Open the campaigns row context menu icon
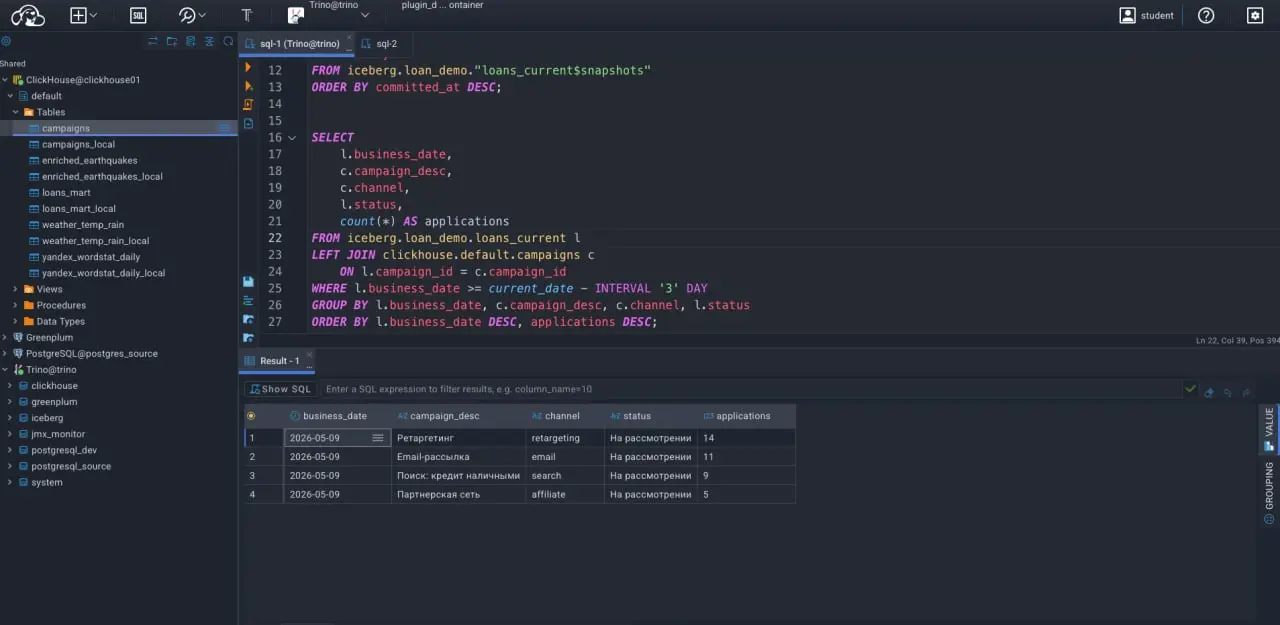1280x625 pixels. (x=225, y=128)
